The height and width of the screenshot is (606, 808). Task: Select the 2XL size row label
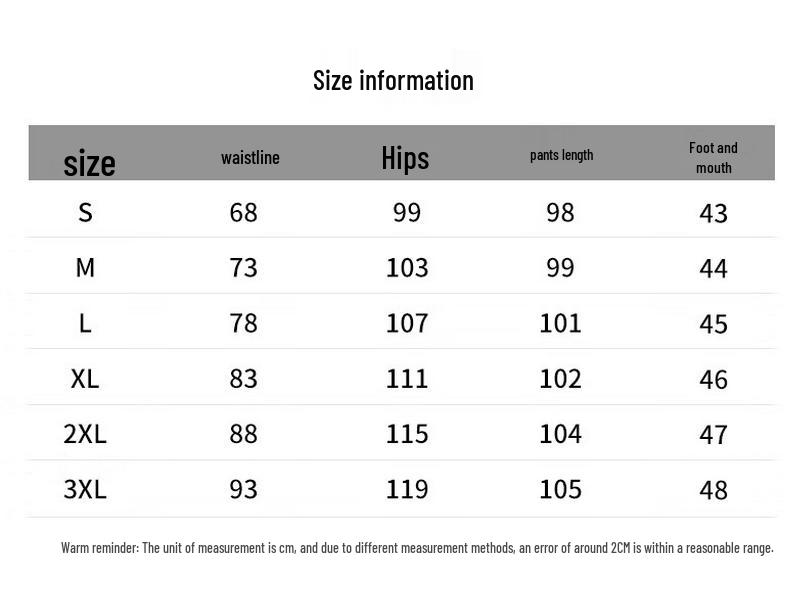coord(85,434)
